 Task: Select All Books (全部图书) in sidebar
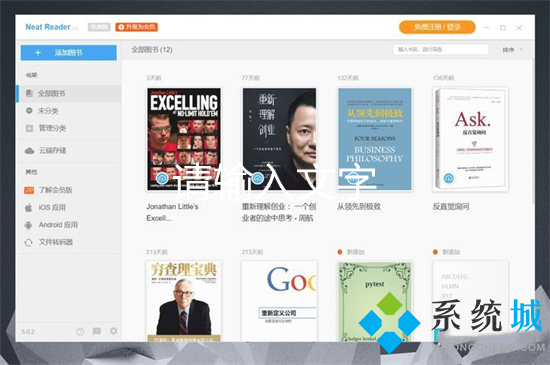[x=69, y=94]
